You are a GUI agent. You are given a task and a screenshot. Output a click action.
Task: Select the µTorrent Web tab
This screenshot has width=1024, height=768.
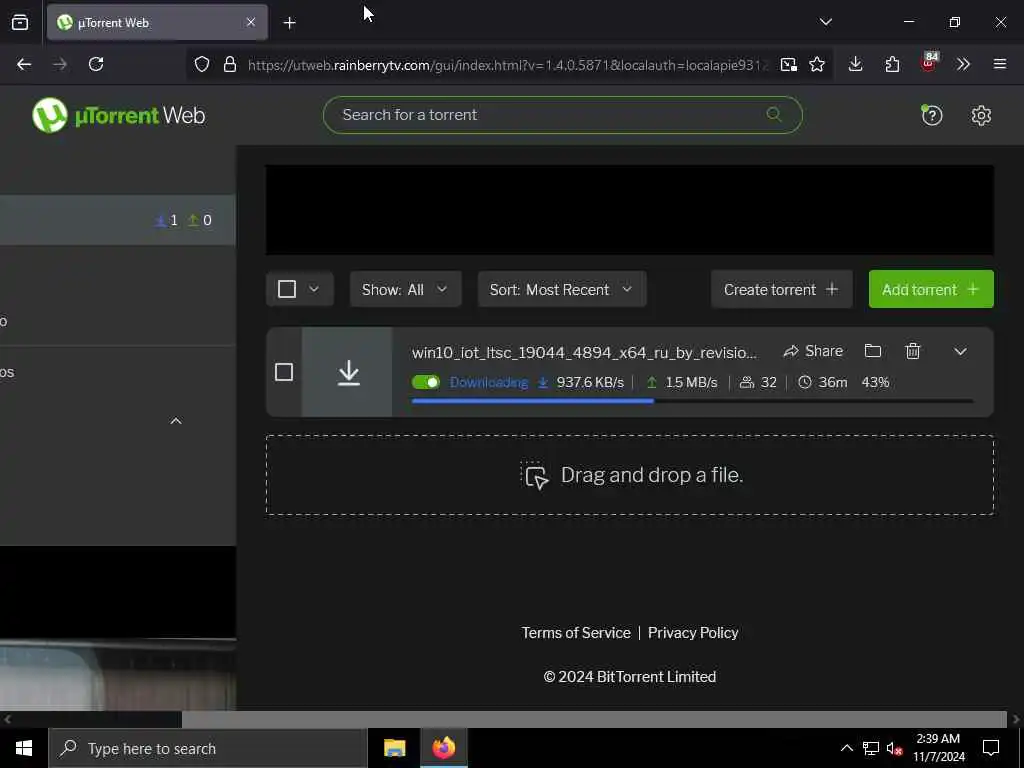coord(157,22)
